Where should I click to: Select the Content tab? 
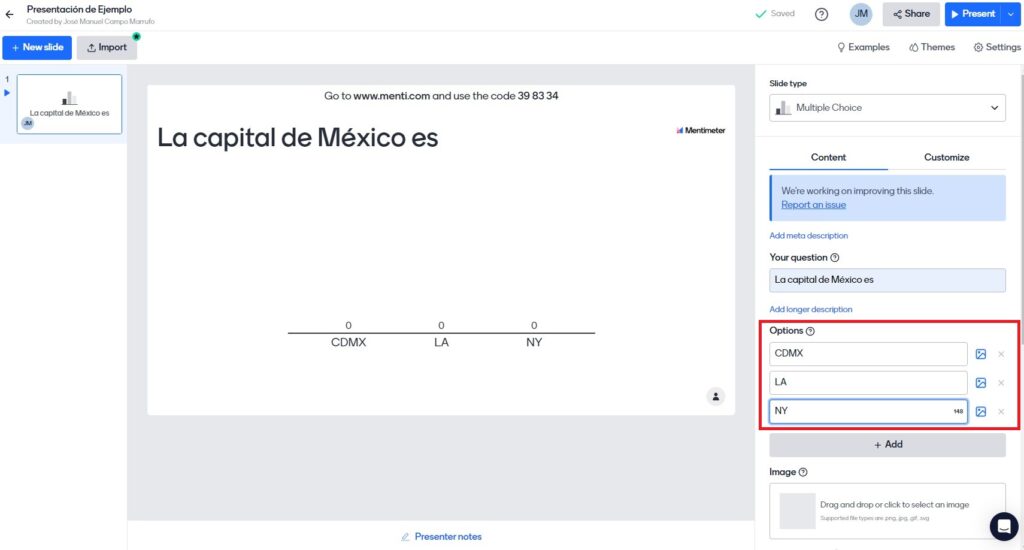[828, 157]
